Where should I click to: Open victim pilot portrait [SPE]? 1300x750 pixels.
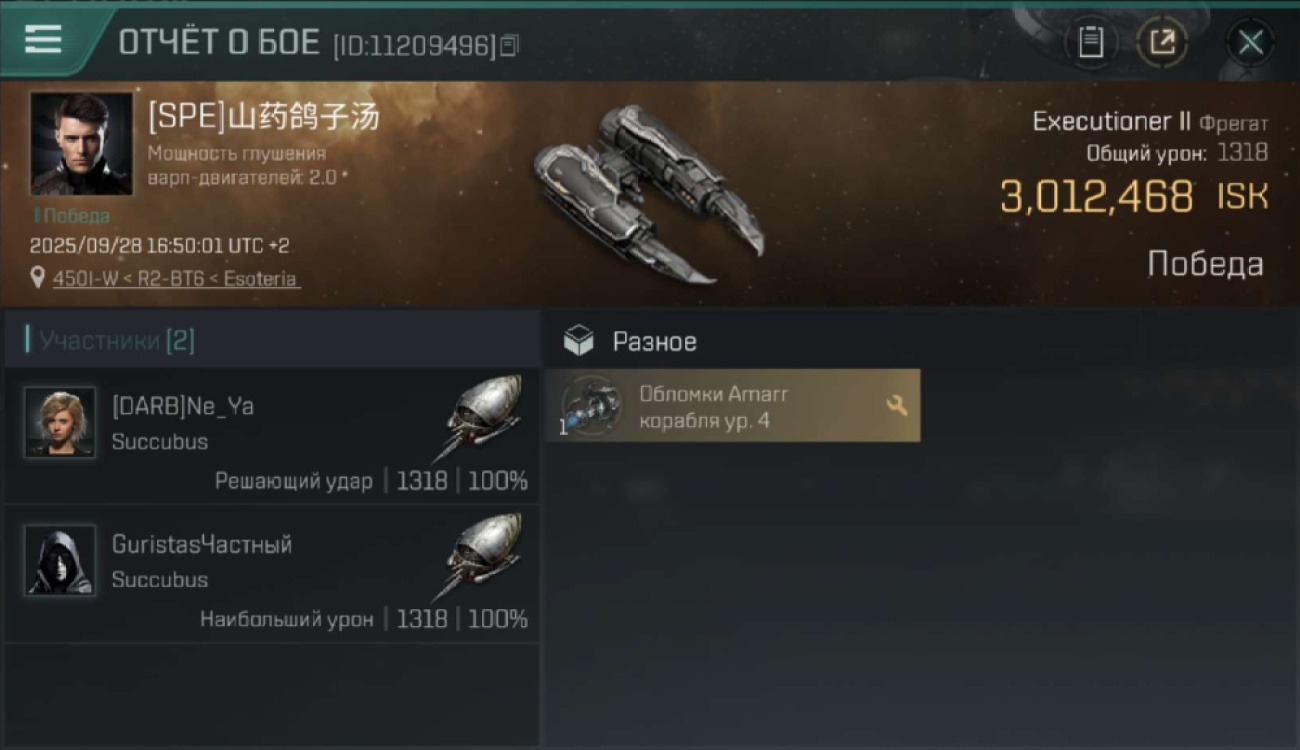(x=81, y=143)
